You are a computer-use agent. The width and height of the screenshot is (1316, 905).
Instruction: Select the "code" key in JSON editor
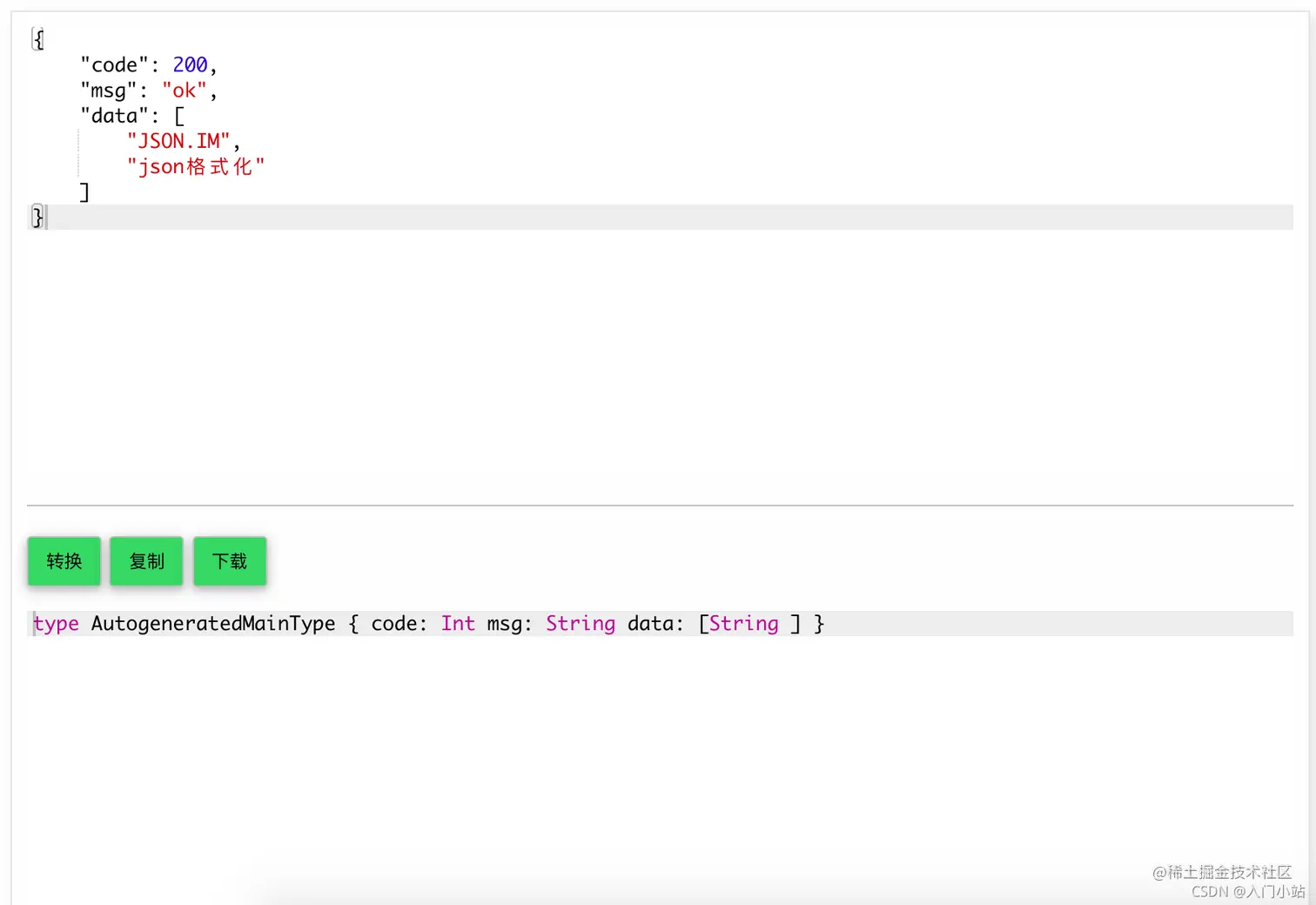click(x=115, y=65)
